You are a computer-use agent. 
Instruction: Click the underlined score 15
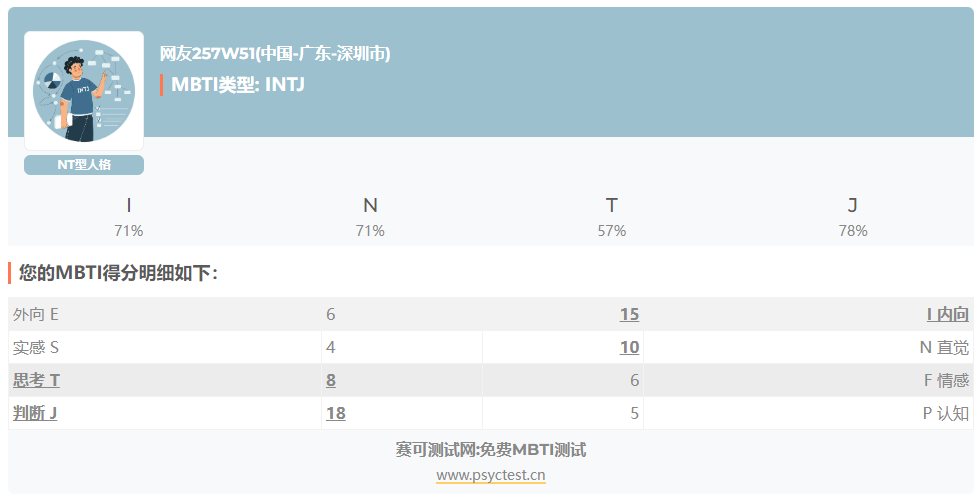tap(629, 314)
